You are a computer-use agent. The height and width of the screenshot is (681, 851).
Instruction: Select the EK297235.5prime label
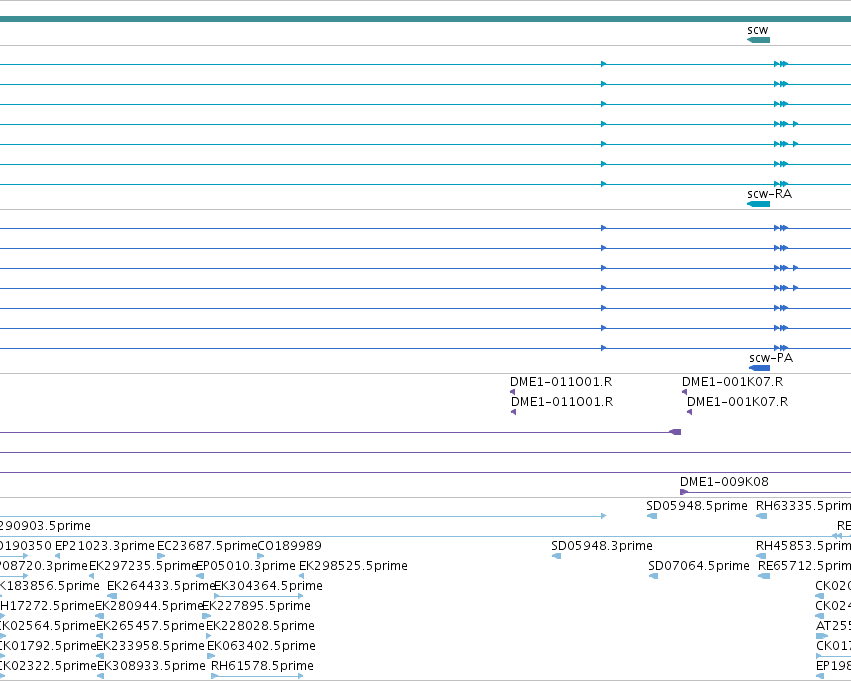coord(143,565)
